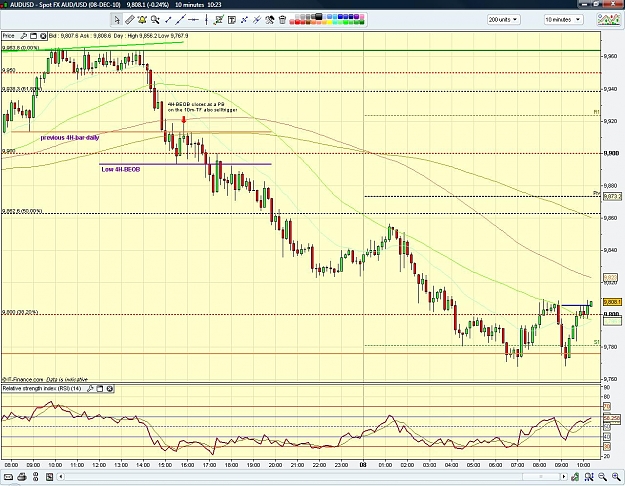Open the hammer settings tool
The height and width of the screenshot is (486, 625).
click(270, 20)
